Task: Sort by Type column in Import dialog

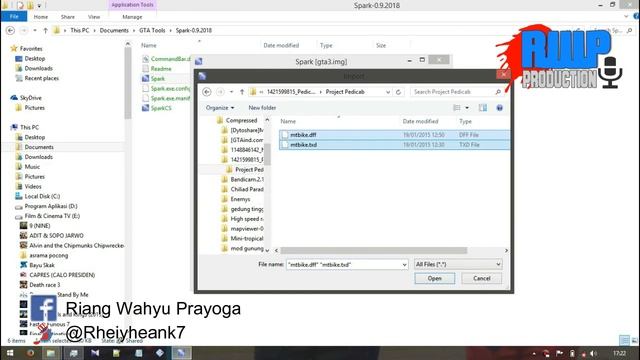Action: (465, 121)
